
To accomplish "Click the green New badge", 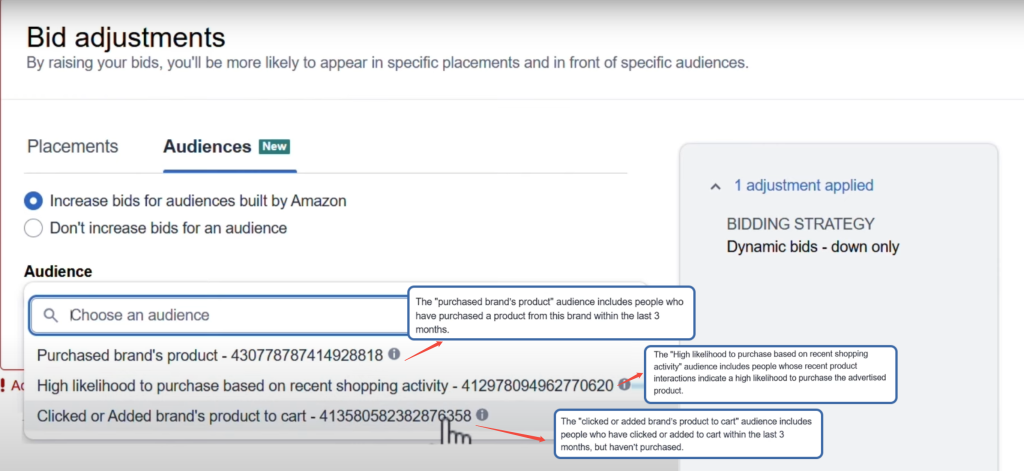I will coord(275,146).
